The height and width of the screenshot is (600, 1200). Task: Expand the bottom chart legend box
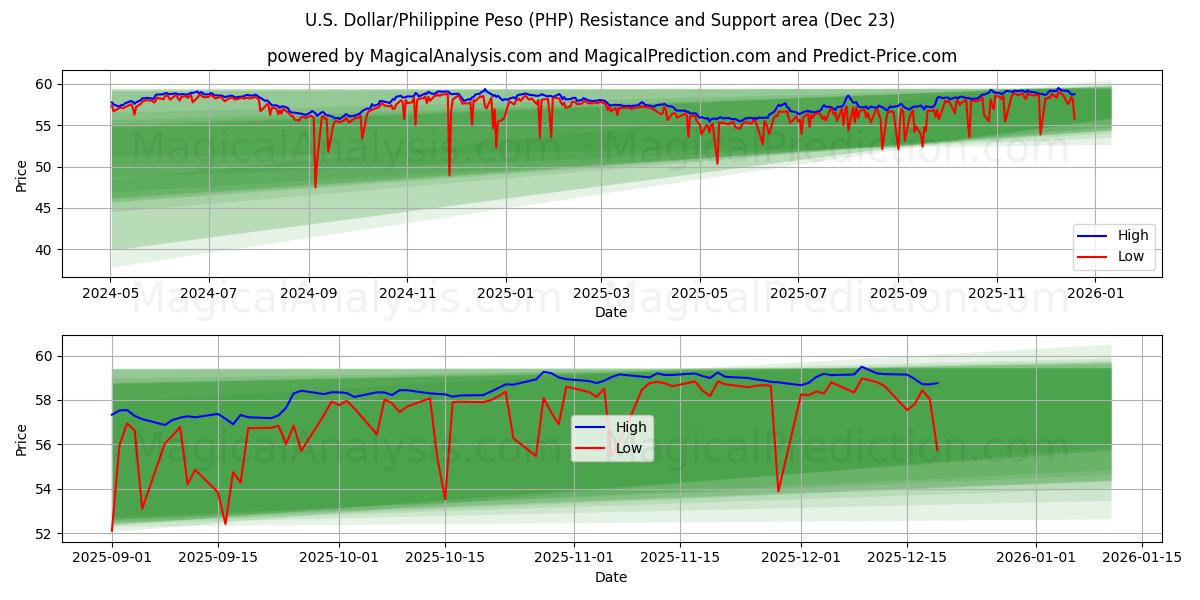coord(614,437)
